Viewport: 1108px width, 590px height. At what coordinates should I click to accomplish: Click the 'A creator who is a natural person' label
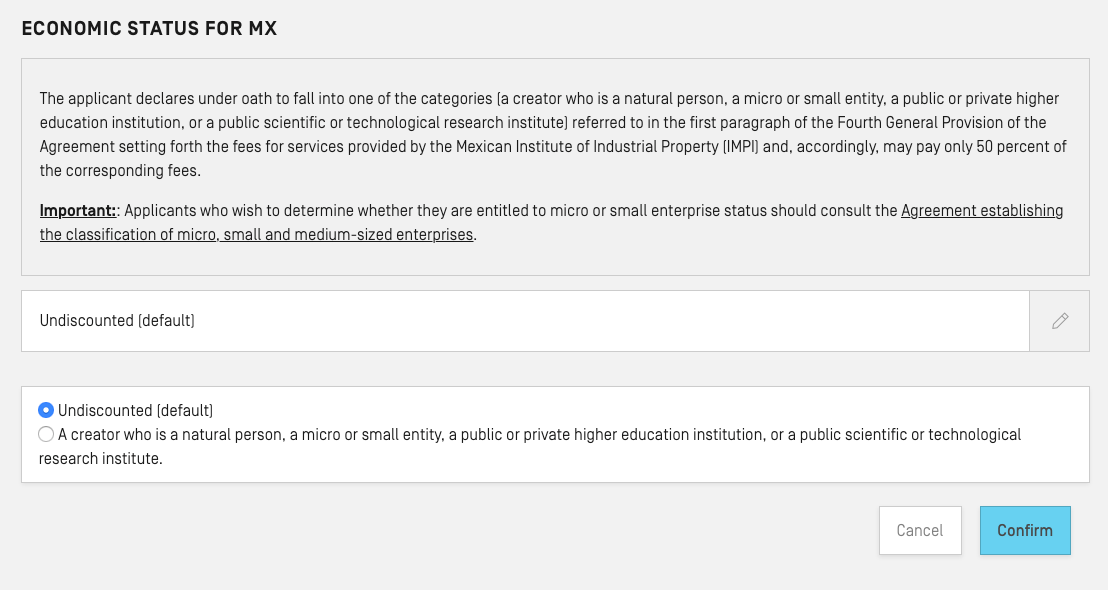(170, 435)
